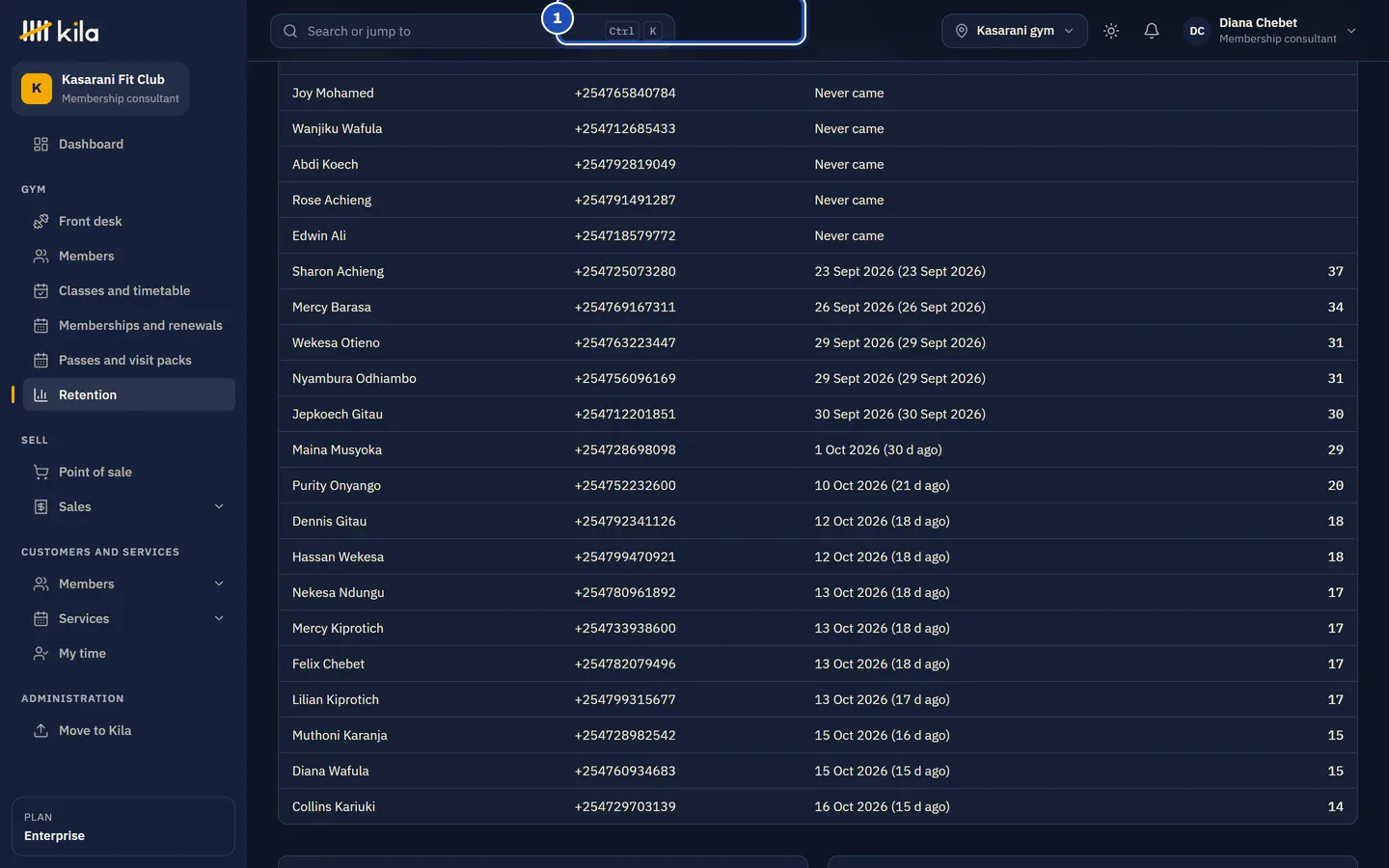Expand the Services submenu chevron
The image size is (1389, 868).
tap(219, 618)
